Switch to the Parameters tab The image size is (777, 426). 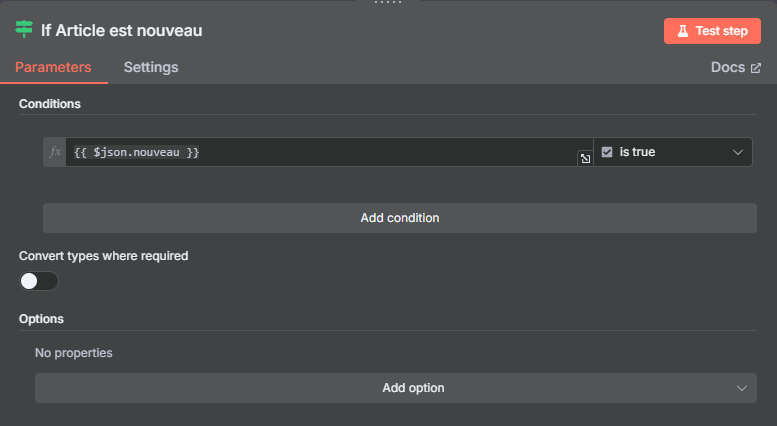click(53, 67)
